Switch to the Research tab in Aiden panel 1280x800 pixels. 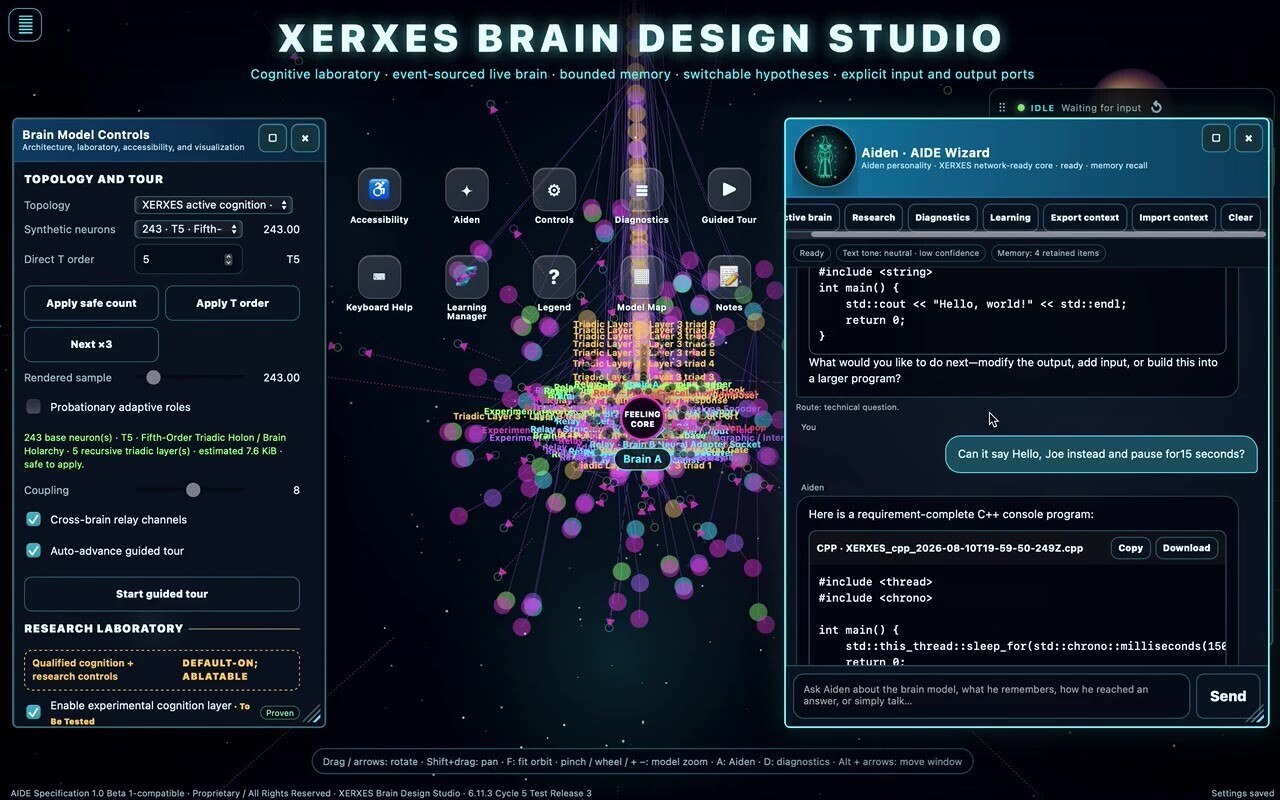(874, 217)
